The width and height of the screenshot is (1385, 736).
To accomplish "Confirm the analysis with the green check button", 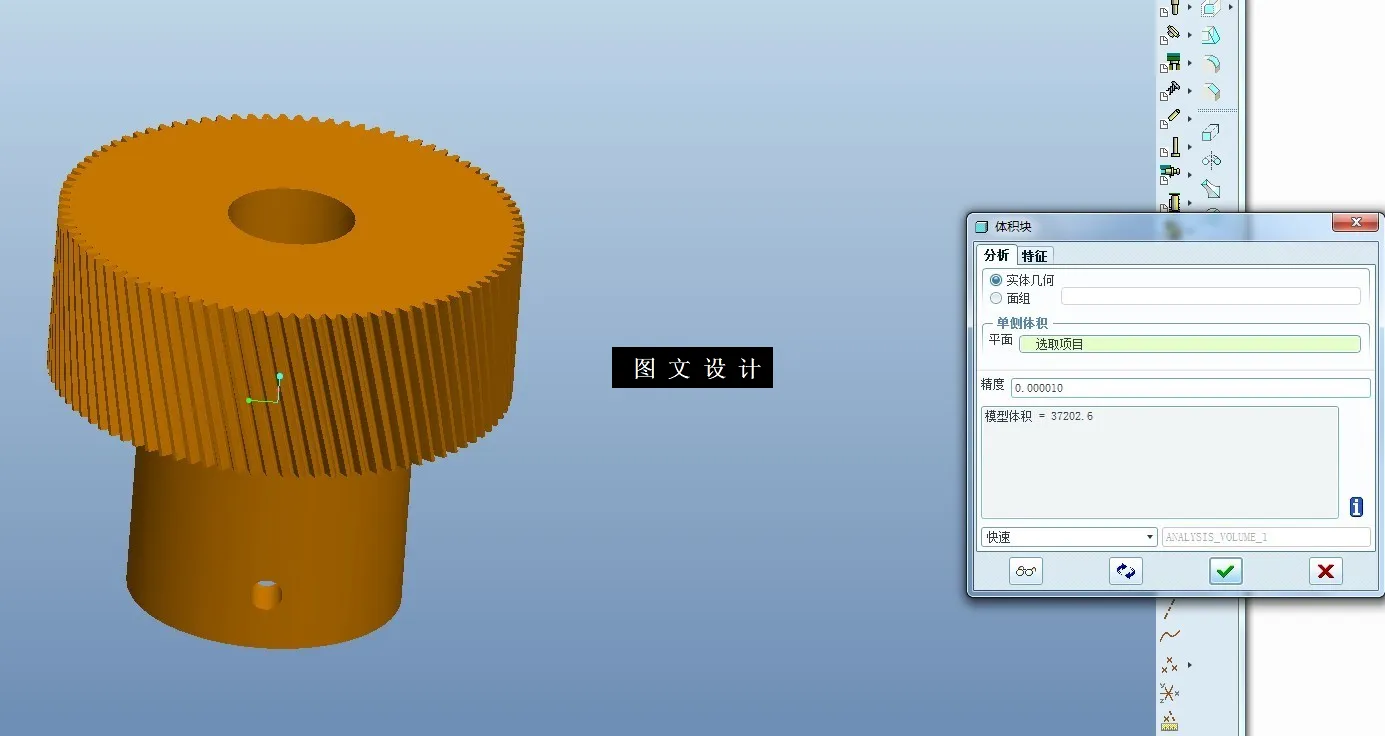I will coord(1225,571).
